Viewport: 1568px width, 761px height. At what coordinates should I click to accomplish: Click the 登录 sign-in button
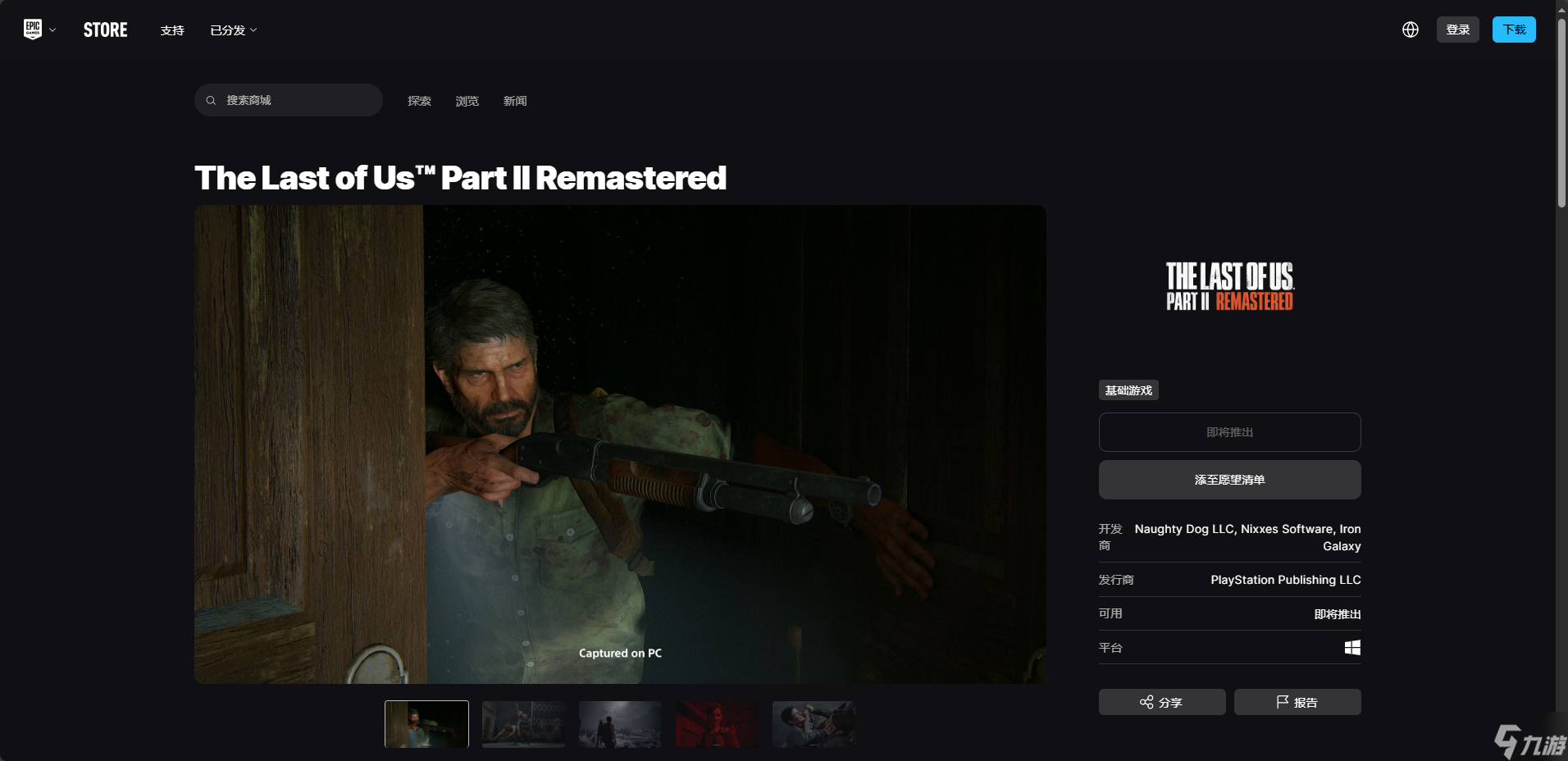tap(1458, 30)
